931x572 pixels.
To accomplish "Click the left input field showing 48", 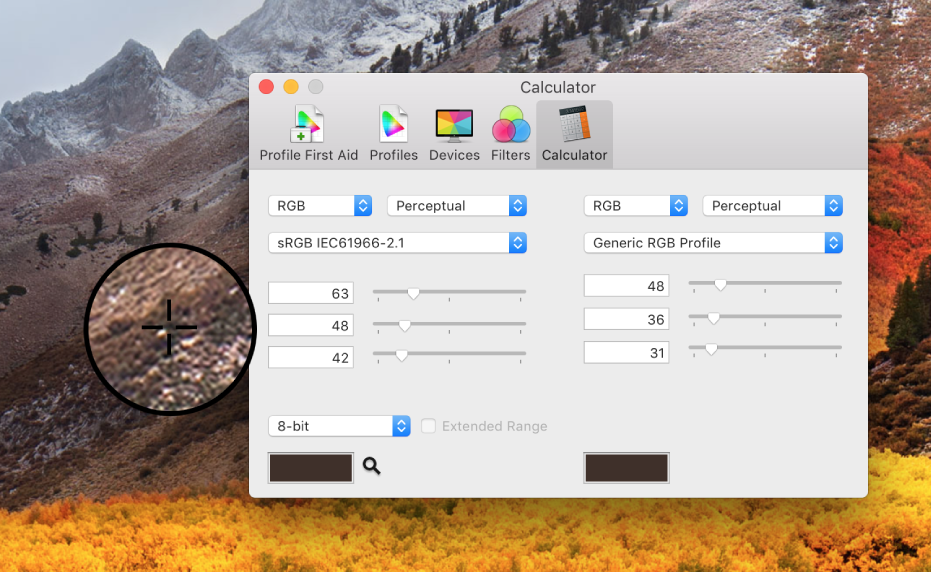I will [x=311, y=325].
